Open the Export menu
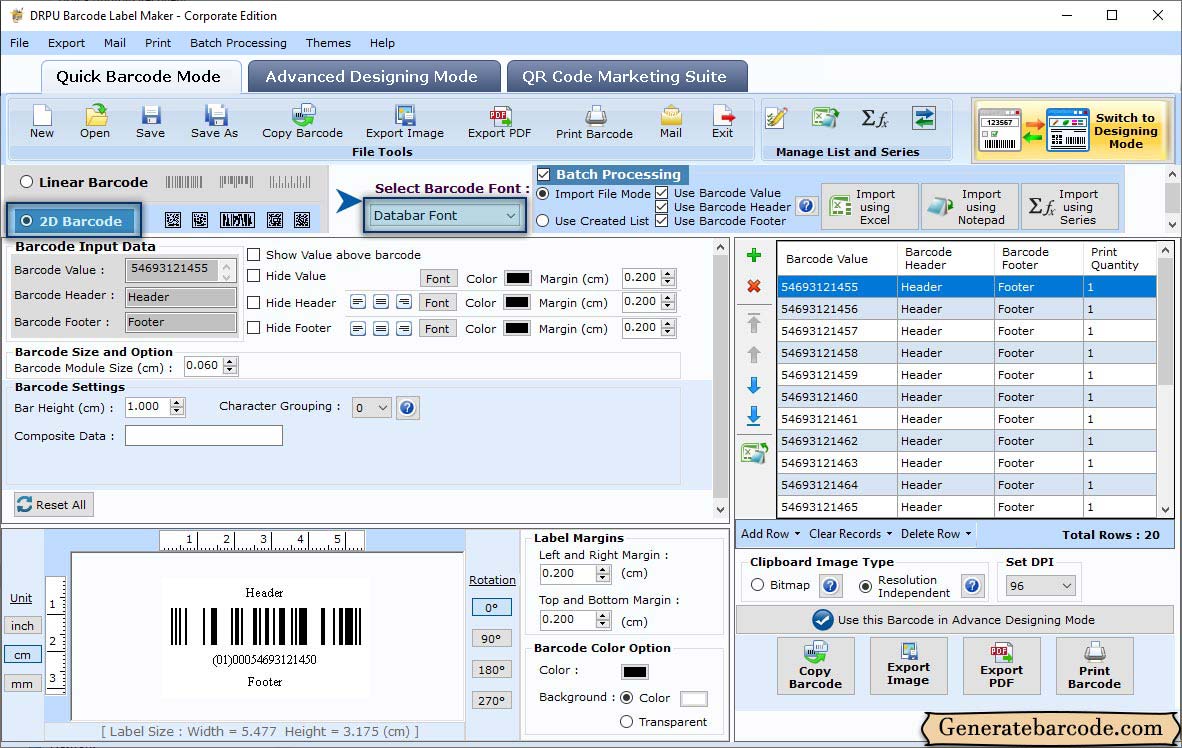 [66, 43]
